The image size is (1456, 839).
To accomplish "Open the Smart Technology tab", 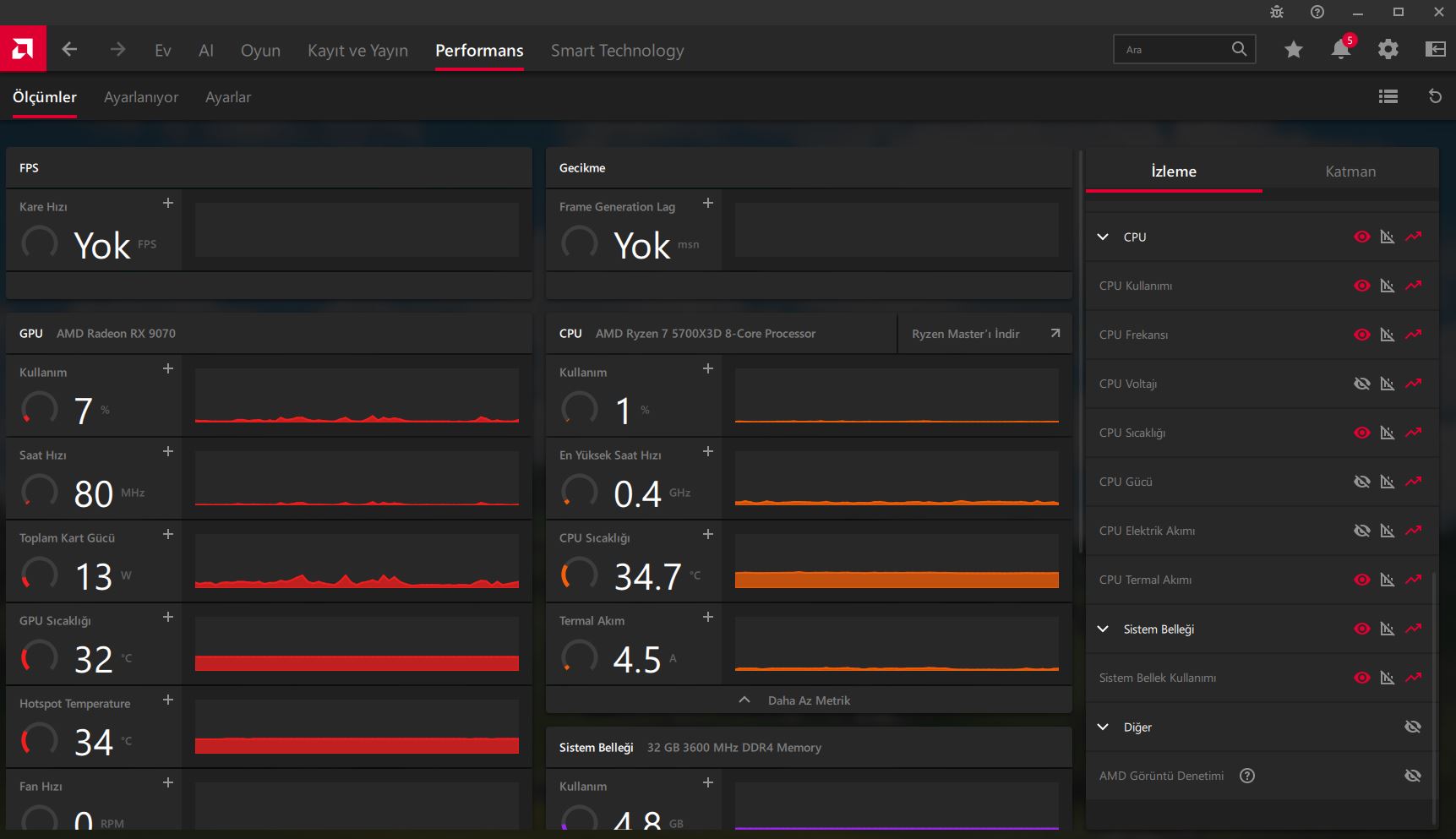I will (617, 51).
